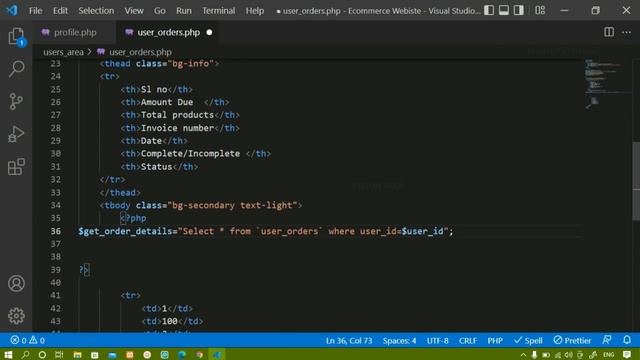
Task: Open Microsoft Edge from the taskbar
Action: (182, 354)
